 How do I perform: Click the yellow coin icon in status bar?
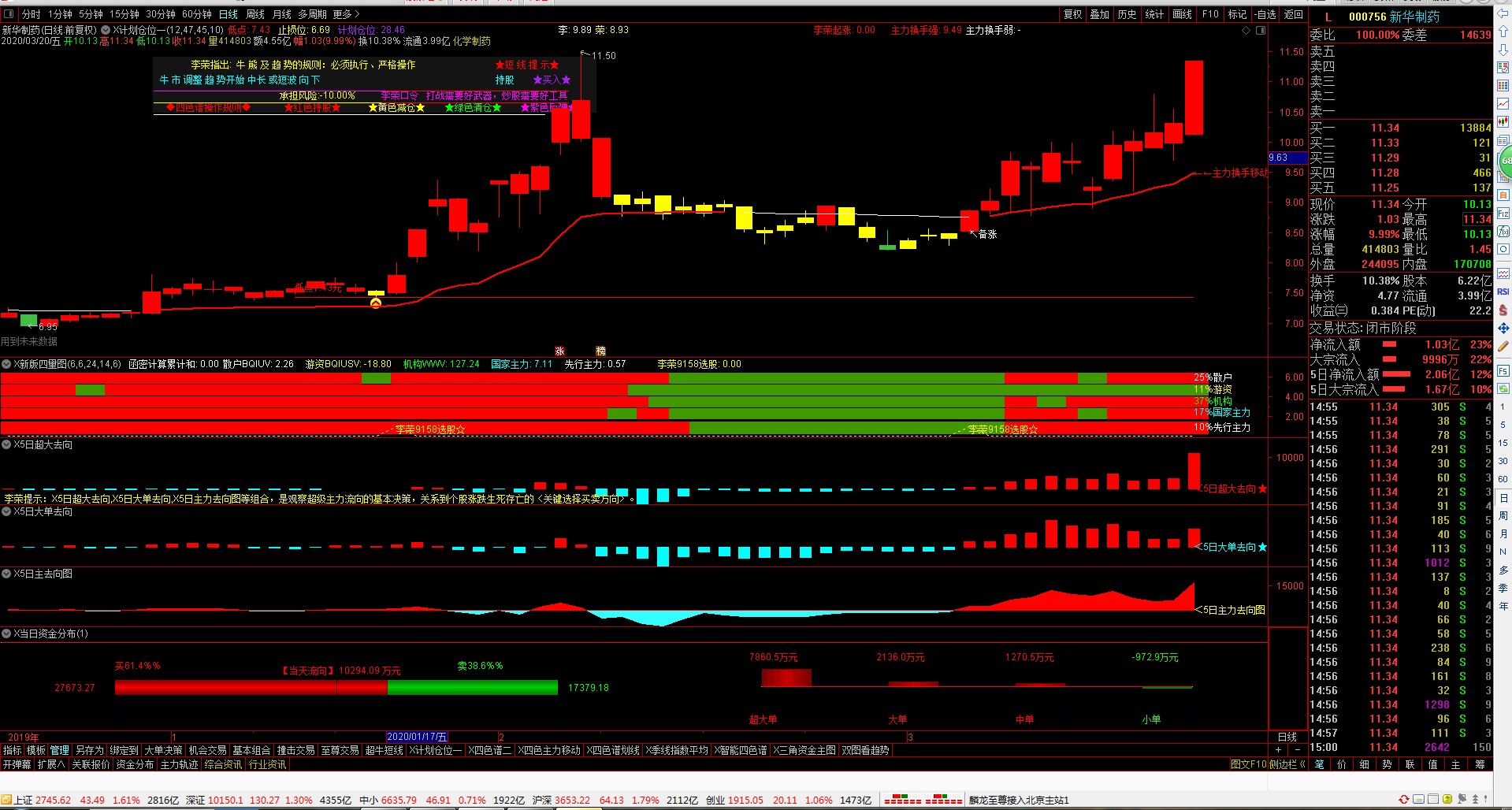1447,799
